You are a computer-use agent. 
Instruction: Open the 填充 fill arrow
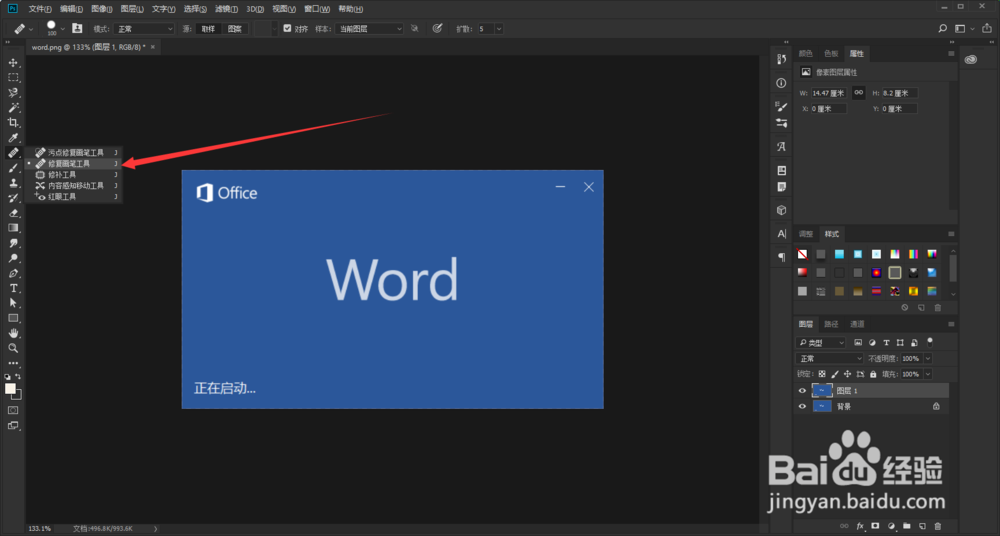[x=928, y=374]
